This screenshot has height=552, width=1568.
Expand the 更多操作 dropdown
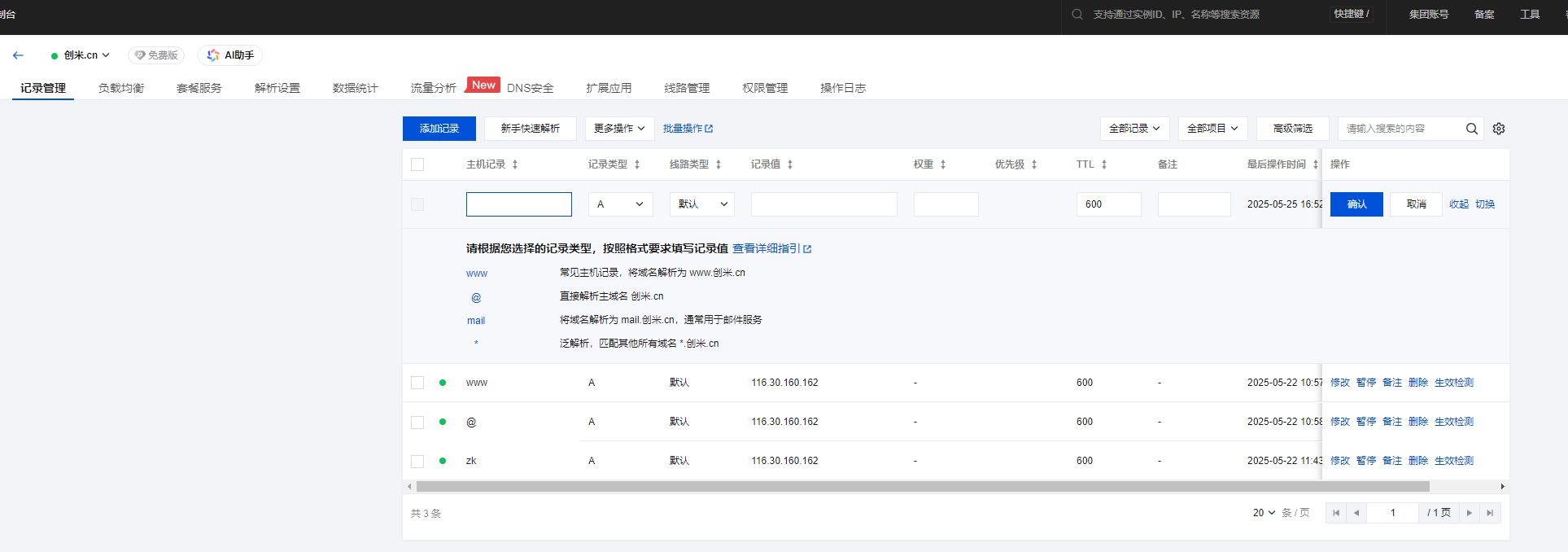pyautogui.click(x=618, y=129)
